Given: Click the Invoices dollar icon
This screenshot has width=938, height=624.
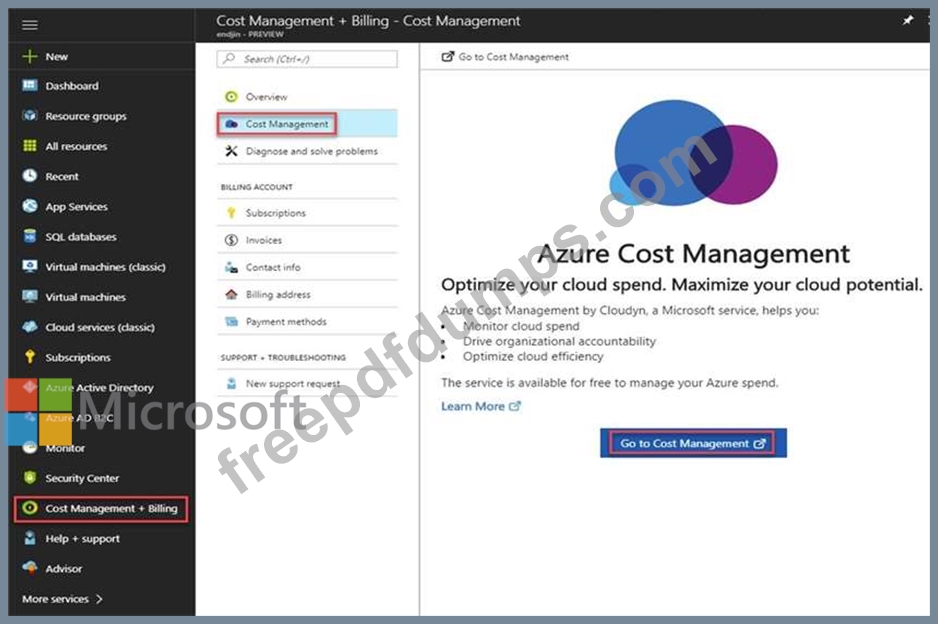Looking at the screenshot, I should 232,240.
